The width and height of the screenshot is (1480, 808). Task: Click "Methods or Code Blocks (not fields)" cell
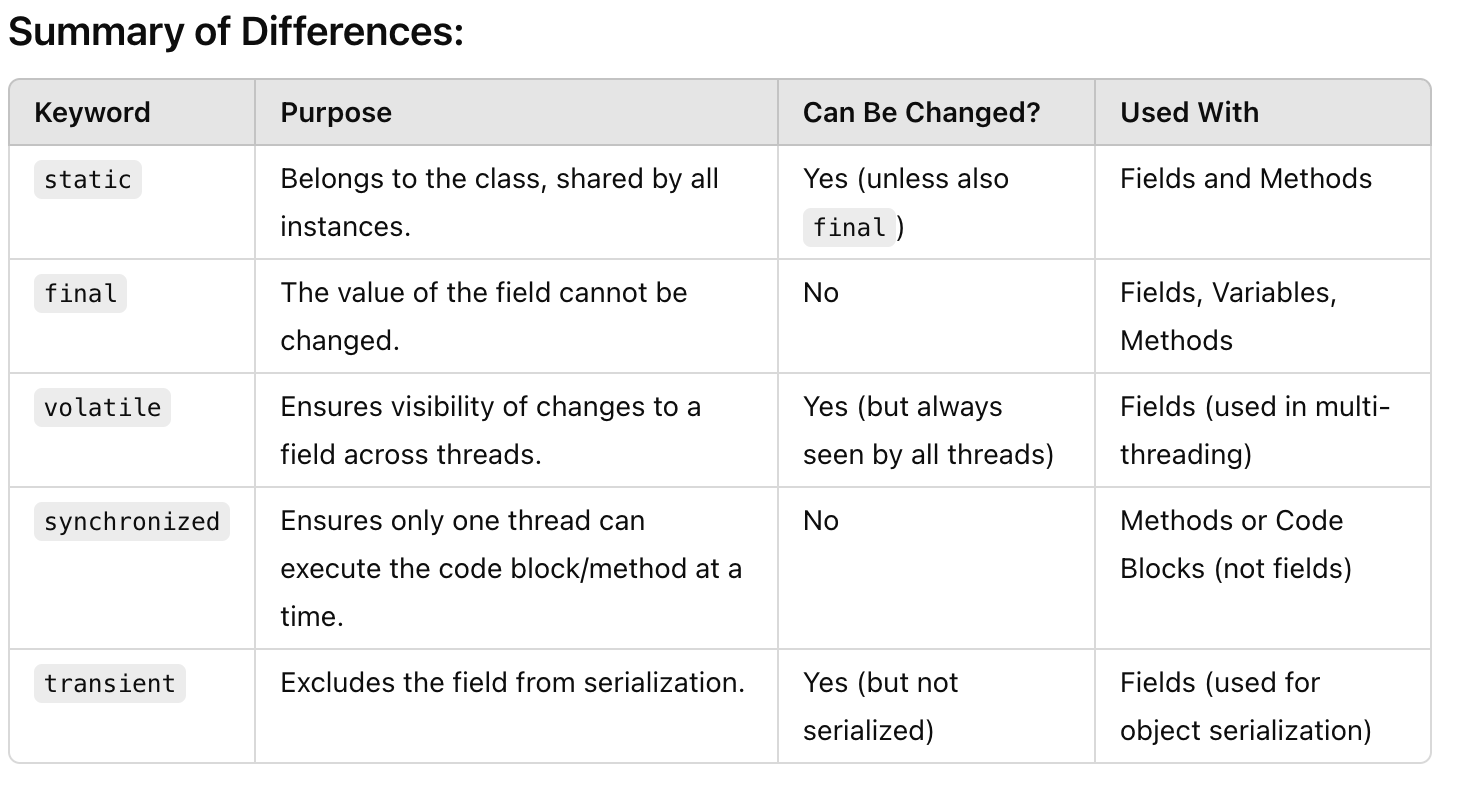[1235, 544]
